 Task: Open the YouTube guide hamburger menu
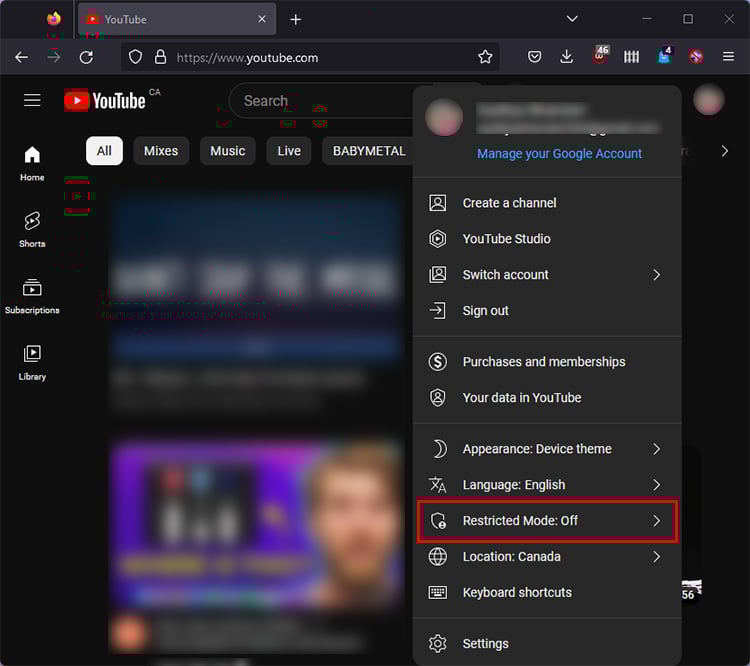[32, 100]
